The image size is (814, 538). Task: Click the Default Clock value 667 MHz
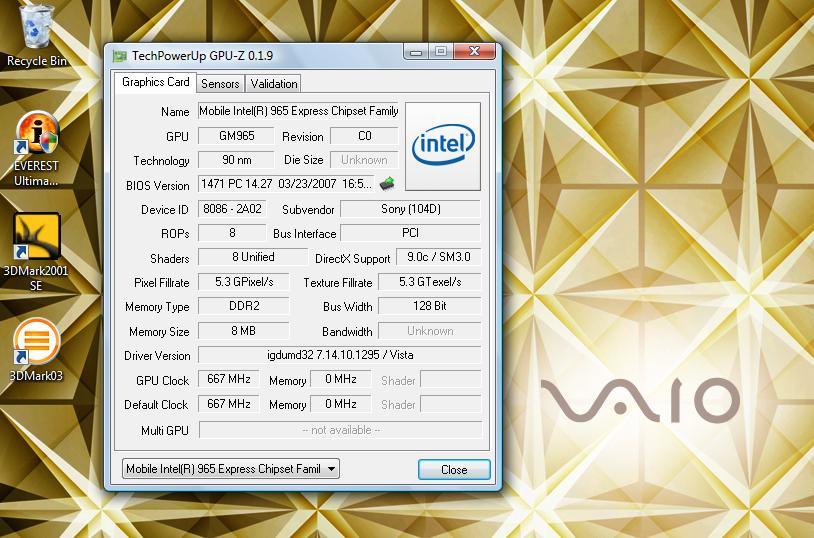[228, 404]
